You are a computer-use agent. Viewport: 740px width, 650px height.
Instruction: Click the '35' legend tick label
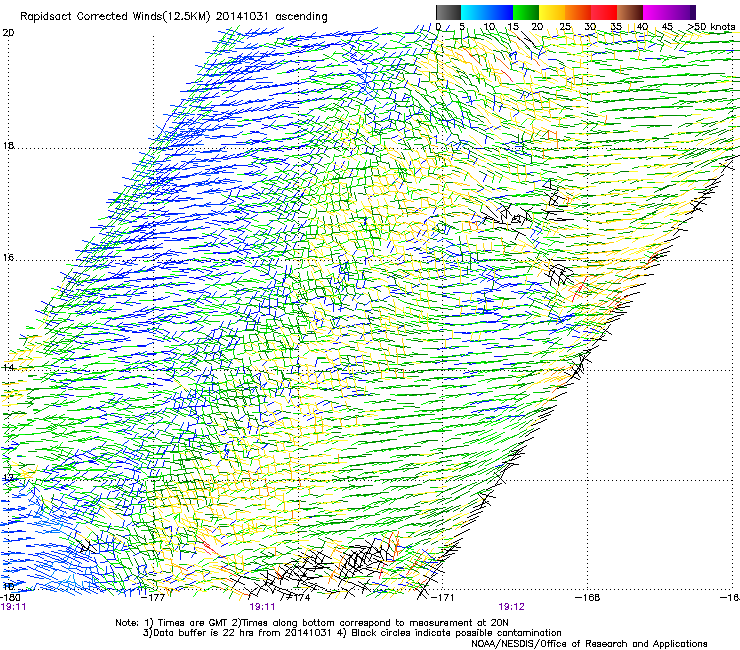pyautogui.click(x=616, y=27)
